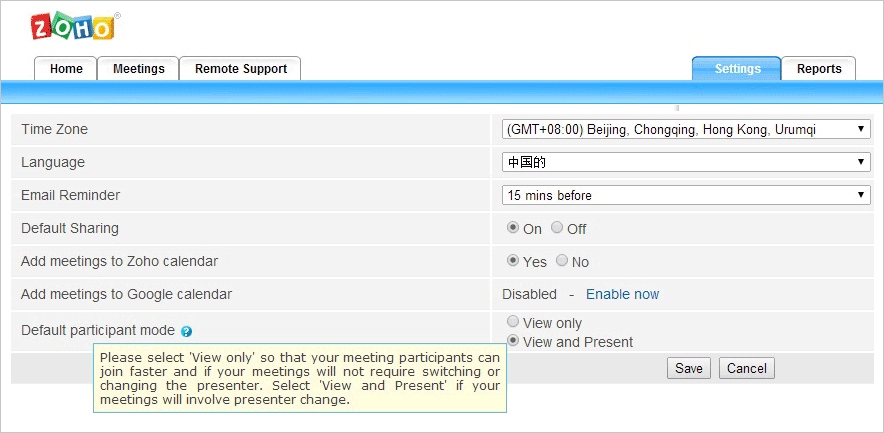The image size is (884, 433).
Task: Click the Zoho logo
Action: tap(73, 27)
